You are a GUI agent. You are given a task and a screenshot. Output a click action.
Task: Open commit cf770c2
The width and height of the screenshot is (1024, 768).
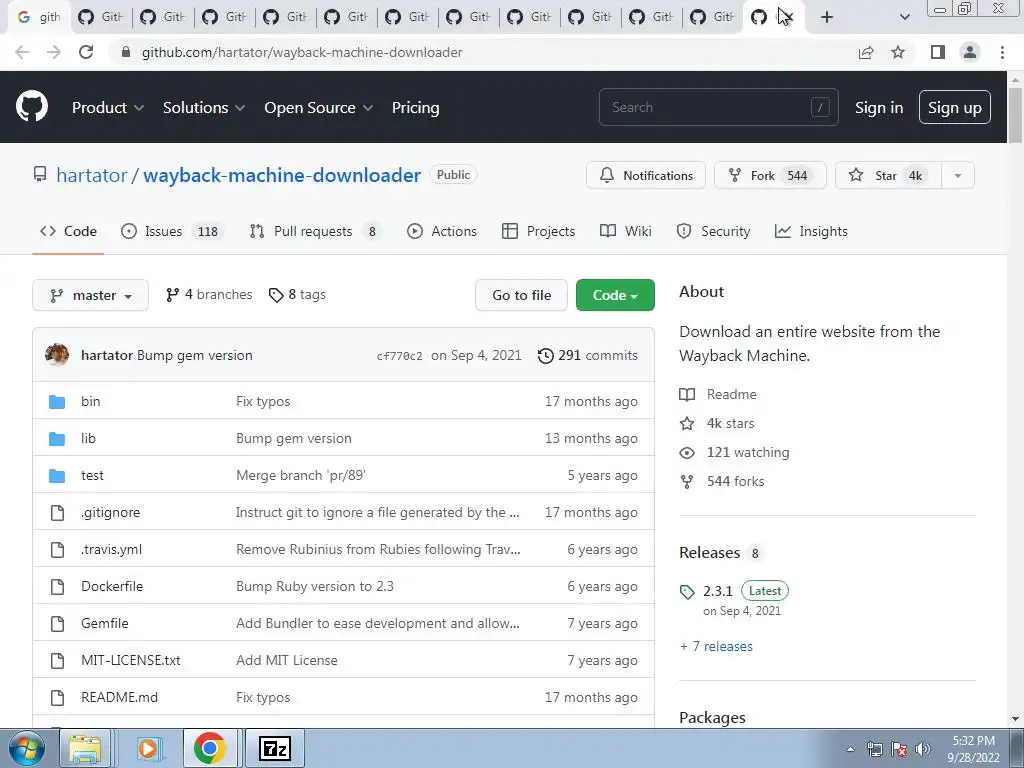click(x=399, y=356)
